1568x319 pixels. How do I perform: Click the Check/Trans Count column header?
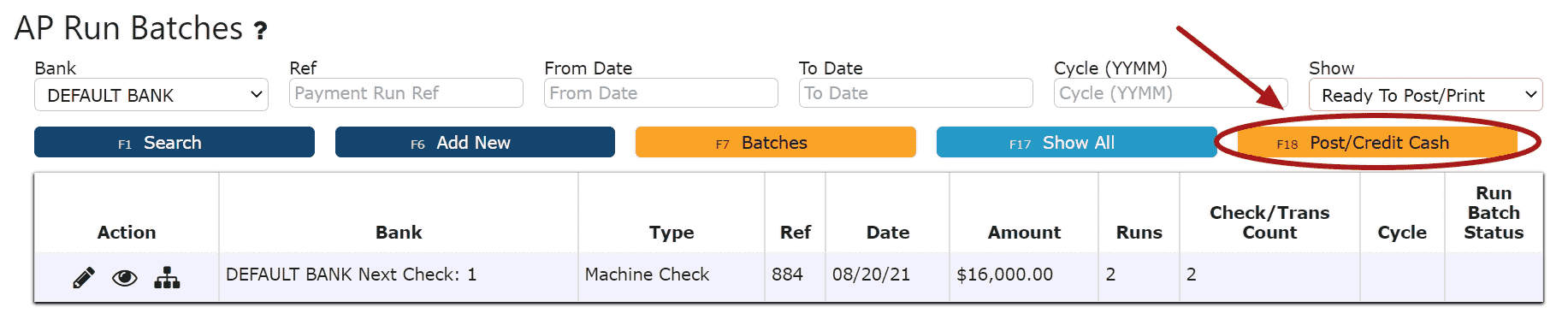(1269, 222)
